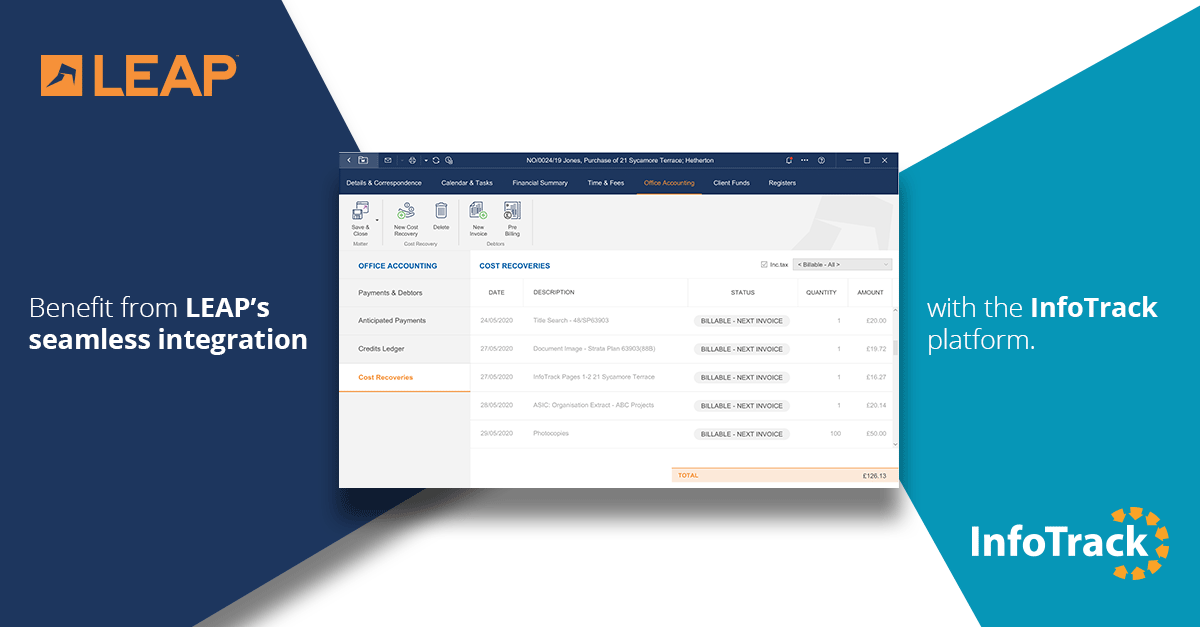Click the refresh icon near the address bar
Screen dimensions: 1200x627
pyautogui.click(x=435, y=160)
